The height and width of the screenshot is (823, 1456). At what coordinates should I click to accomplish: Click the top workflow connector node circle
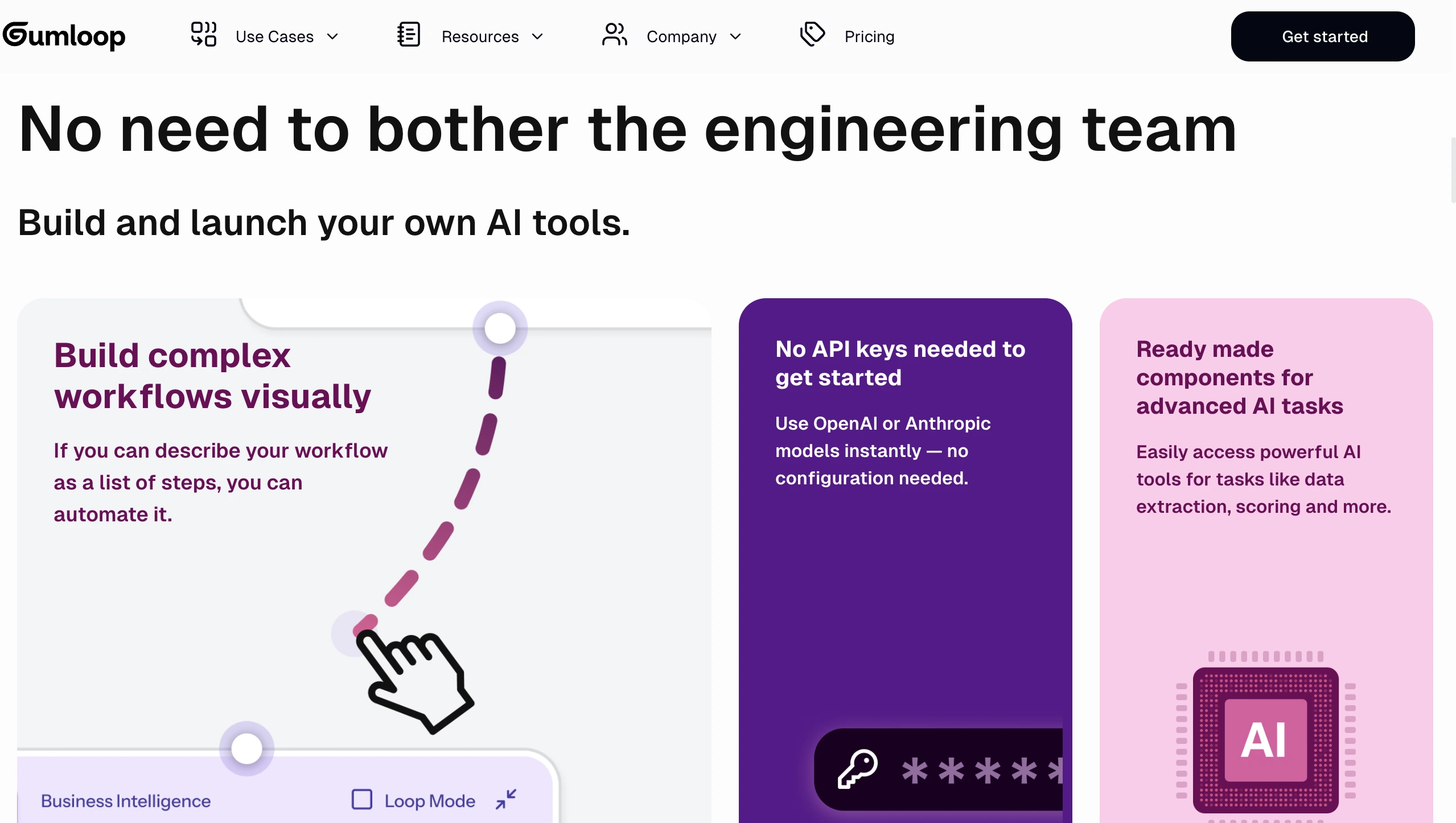pyautogui.click(x=500, y=328)
